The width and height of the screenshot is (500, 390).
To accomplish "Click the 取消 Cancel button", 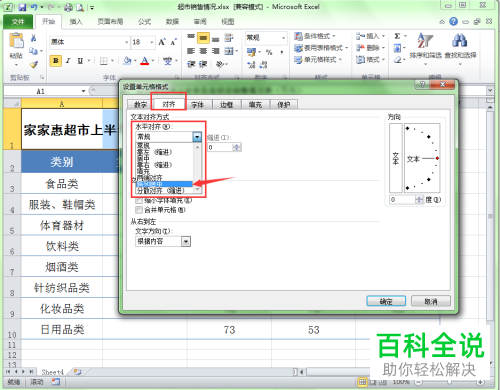I will click(x=431, y=301).
